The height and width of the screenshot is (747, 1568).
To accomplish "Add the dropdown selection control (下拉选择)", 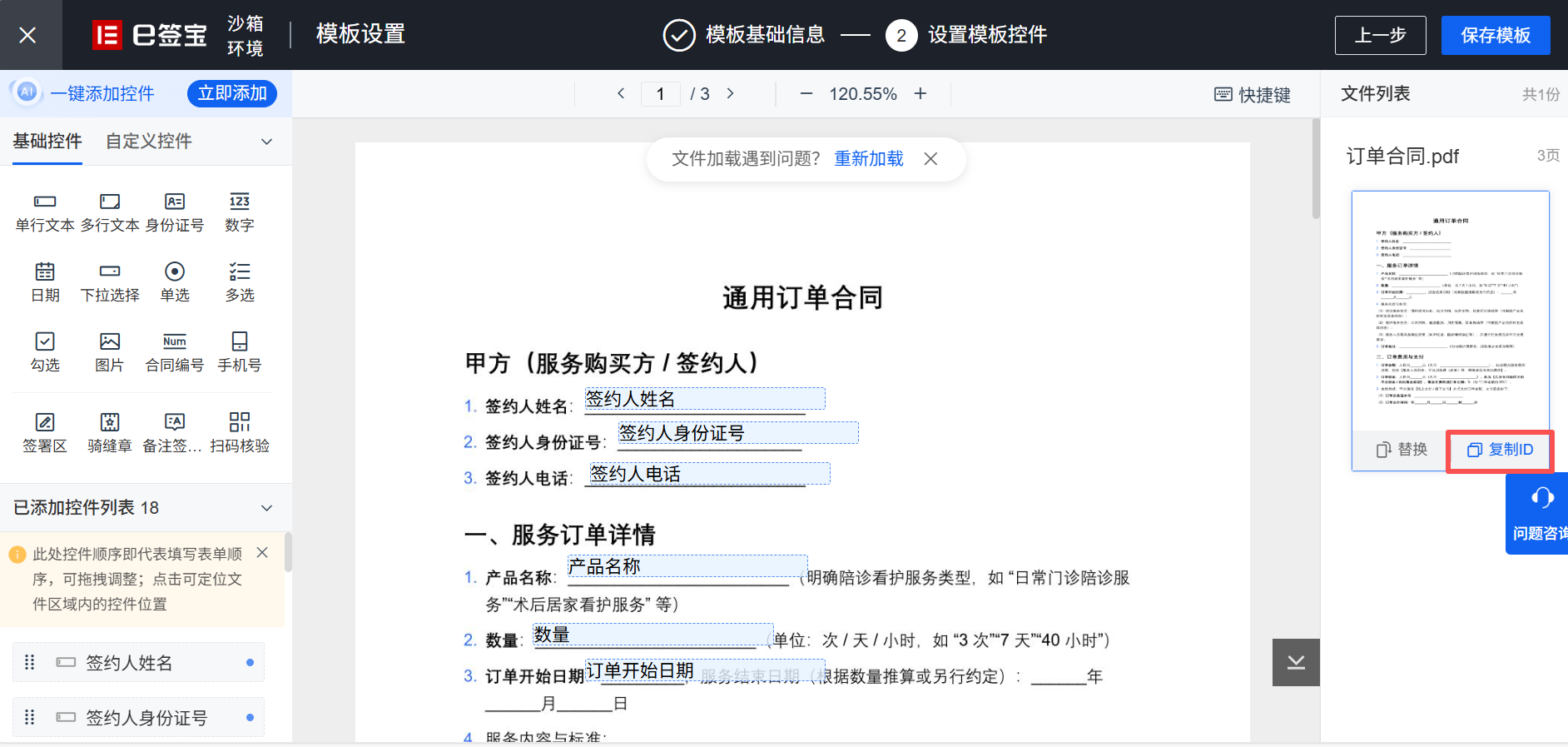I will 110,281.
